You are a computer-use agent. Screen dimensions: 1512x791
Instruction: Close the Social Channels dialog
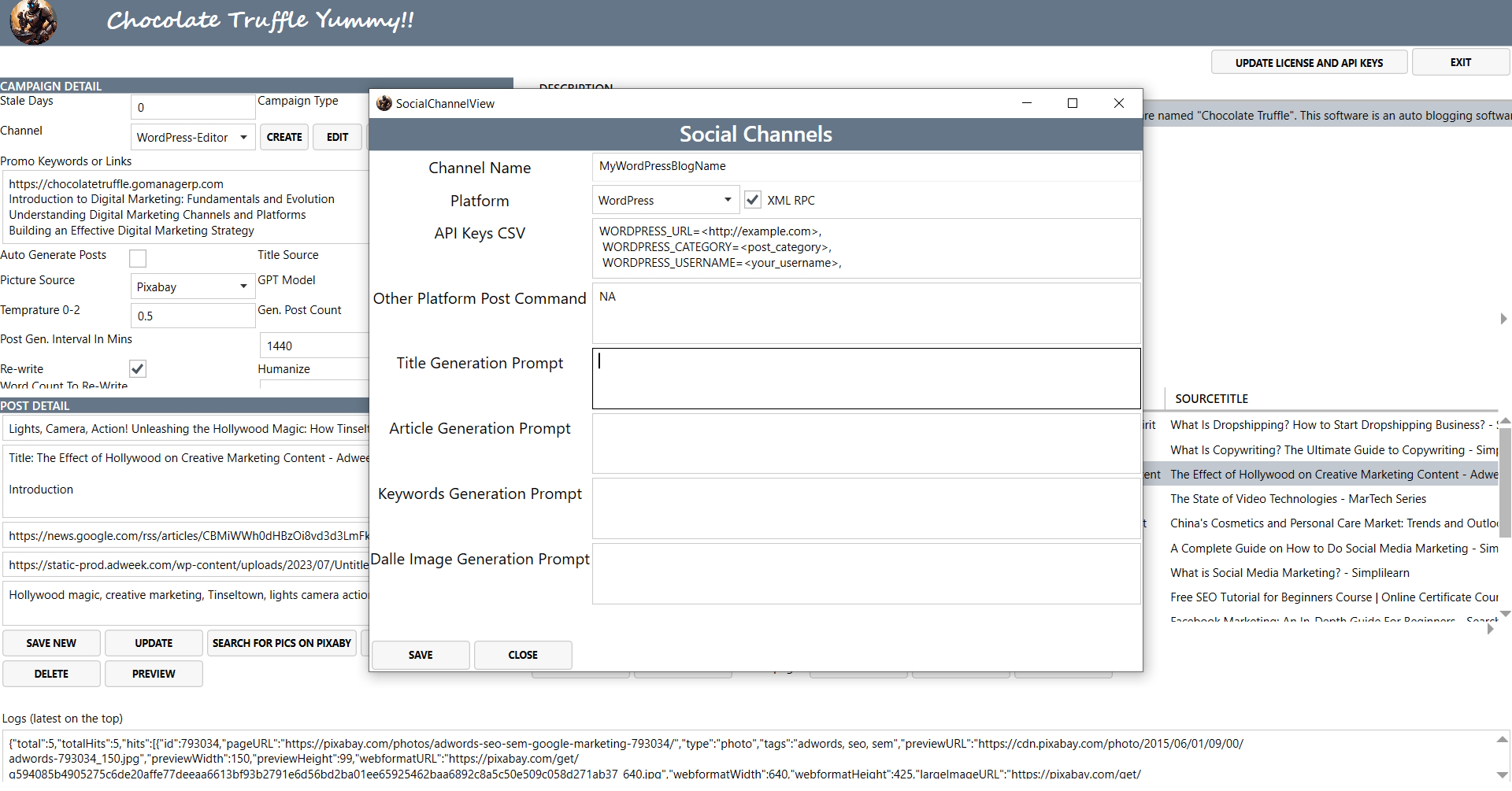pyautogui.click(x=522, y=655)
